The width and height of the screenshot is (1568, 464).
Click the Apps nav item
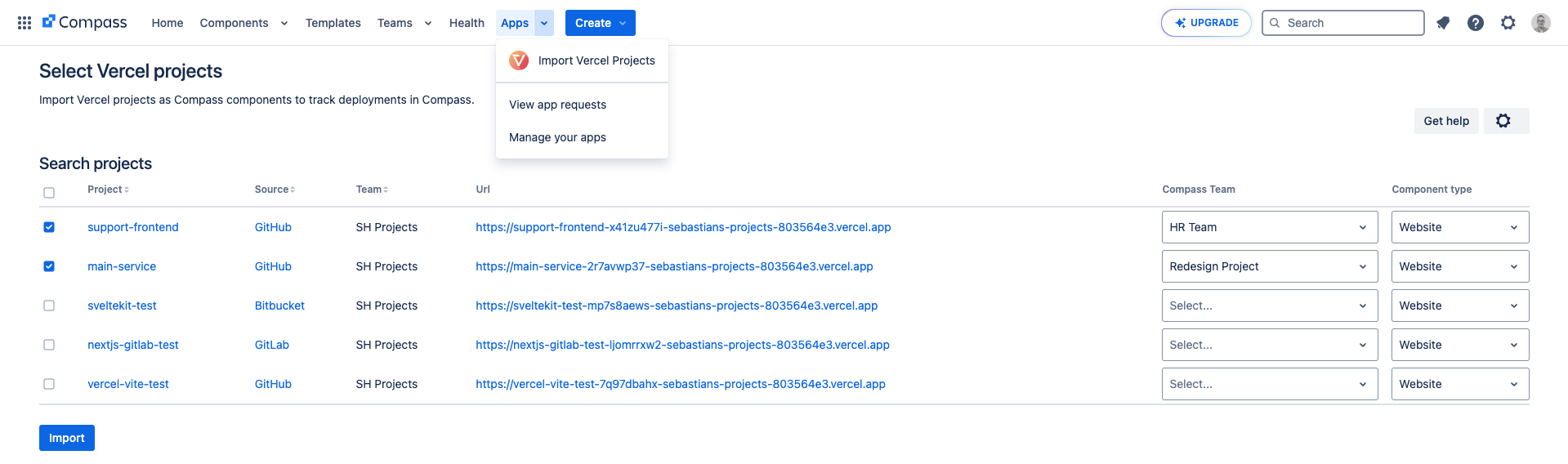tap(515, 23)
